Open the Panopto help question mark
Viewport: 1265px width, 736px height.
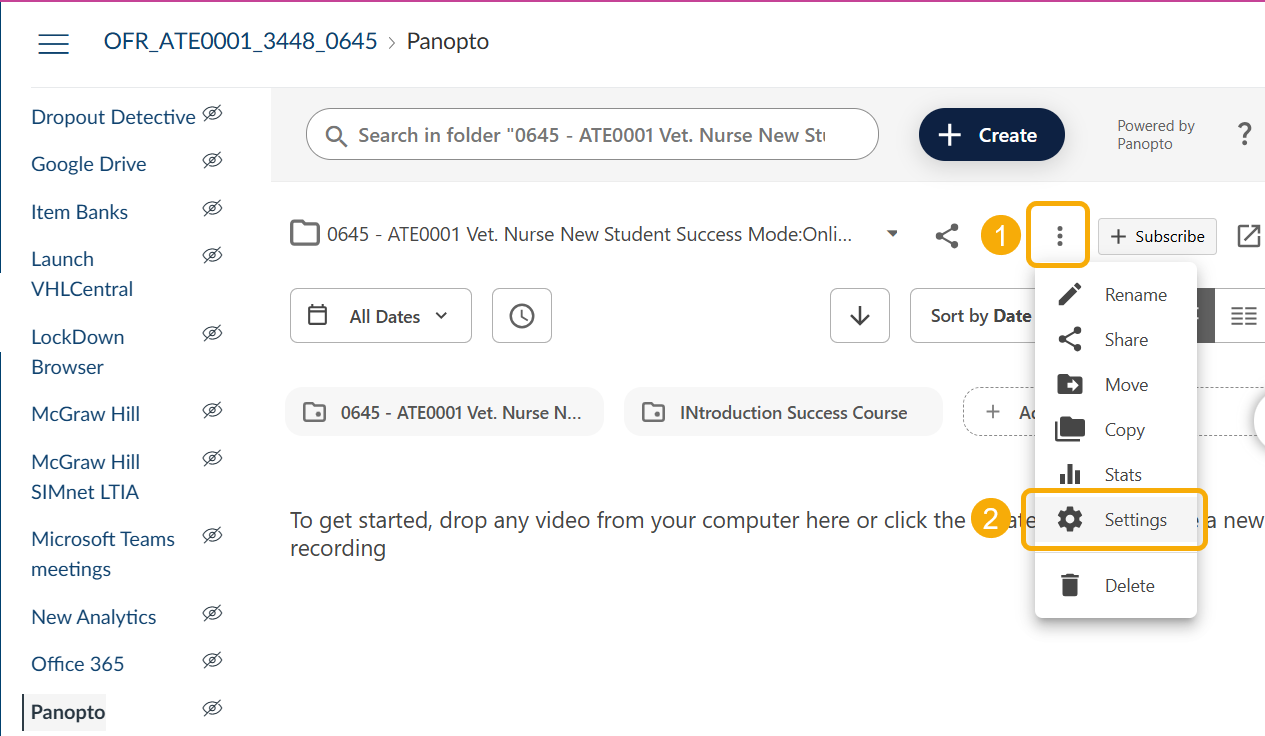1244,134
